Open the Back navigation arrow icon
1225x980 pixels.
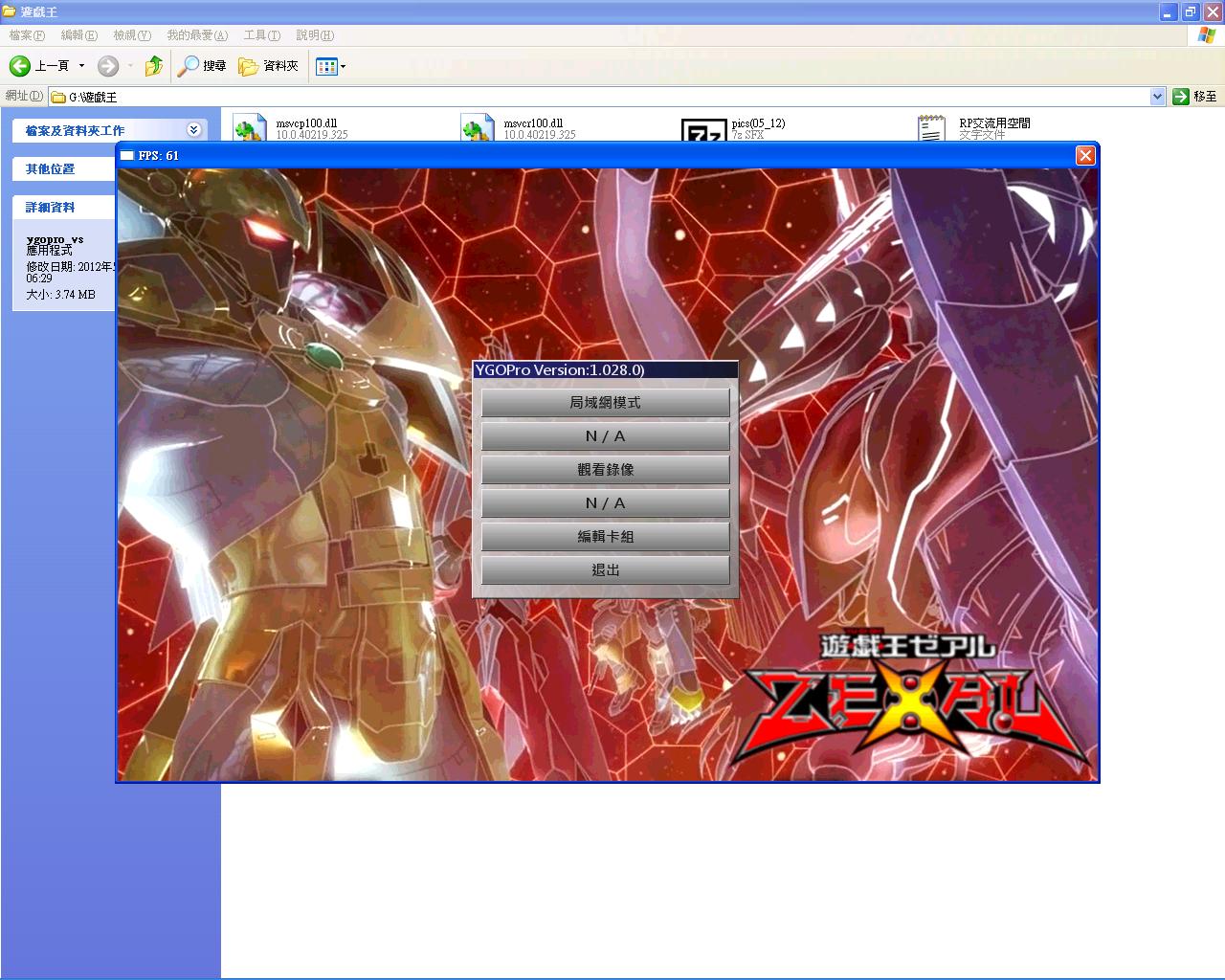[19, 66]
